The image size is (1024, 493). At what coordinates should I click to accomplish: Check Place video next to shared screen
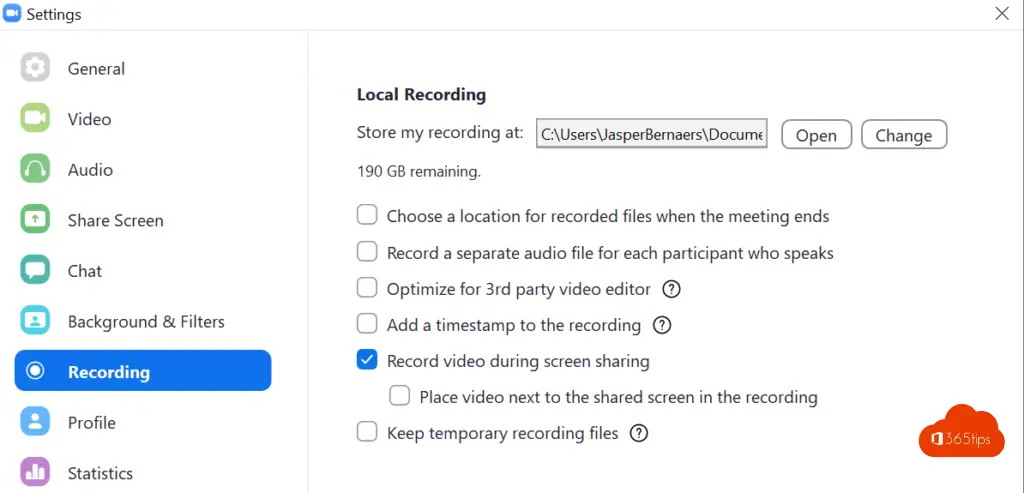pos(400,396)
